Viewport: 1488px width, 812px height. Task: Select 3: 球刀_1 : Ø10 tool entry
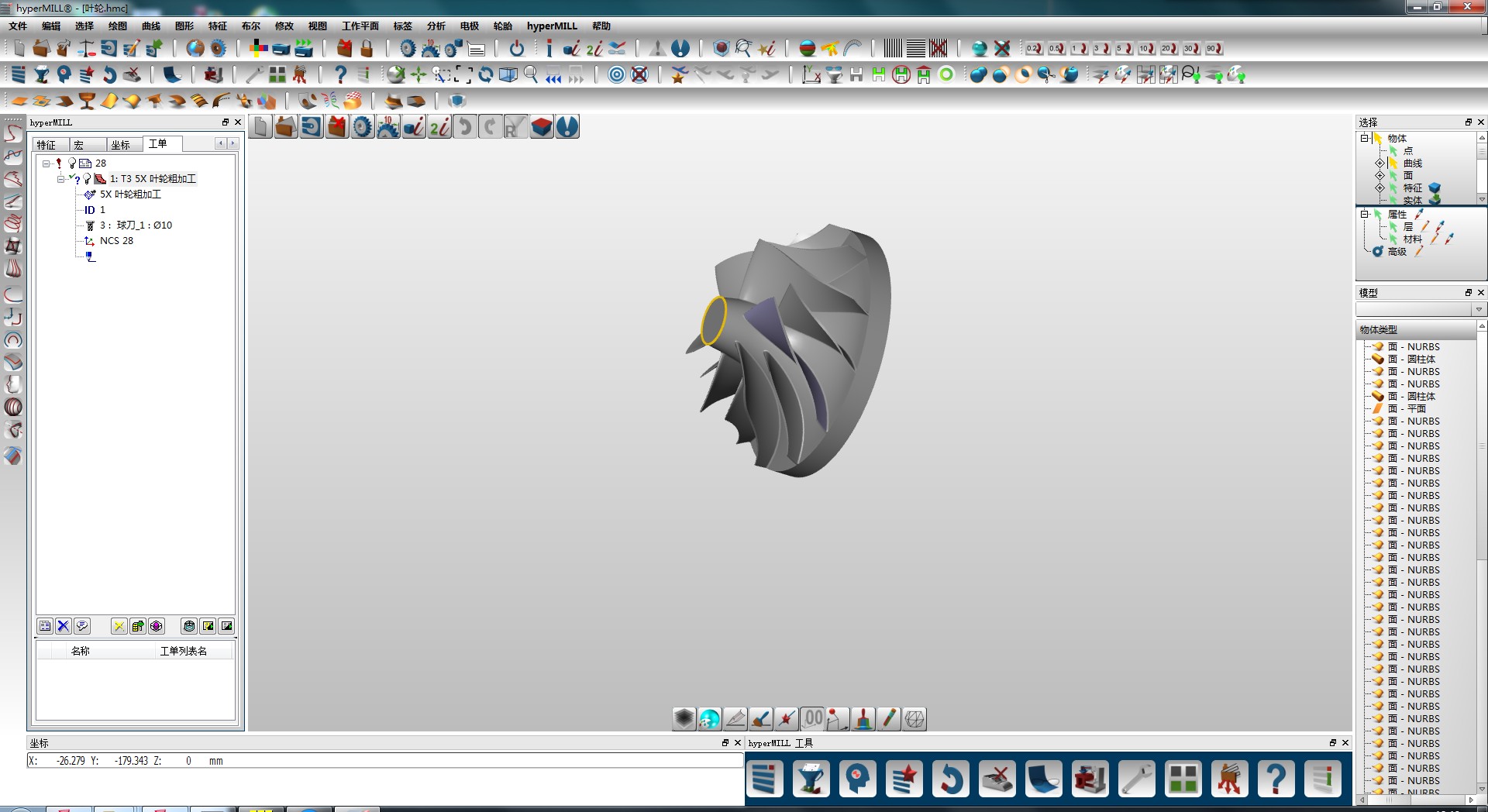click(136, 225)
